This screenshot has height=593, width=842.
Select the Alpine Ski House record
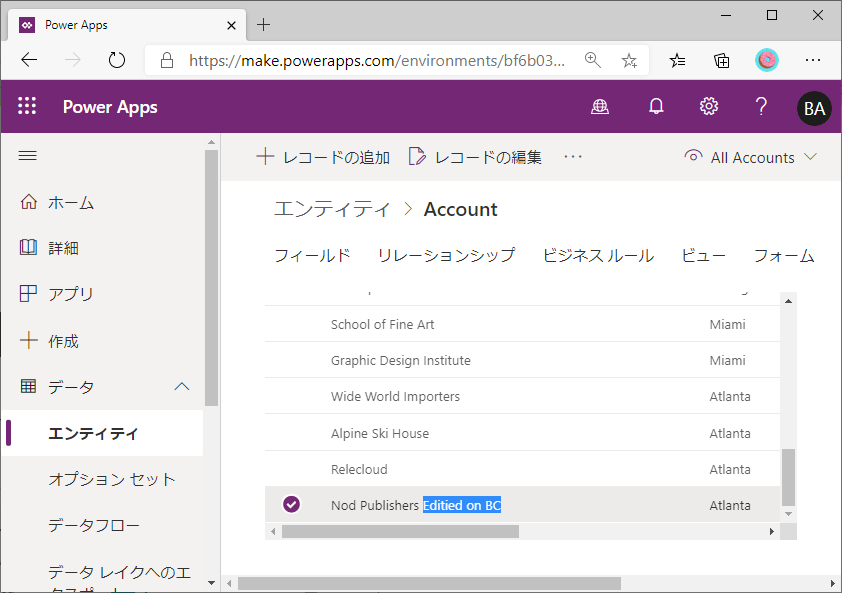click(x=380, y=433)
